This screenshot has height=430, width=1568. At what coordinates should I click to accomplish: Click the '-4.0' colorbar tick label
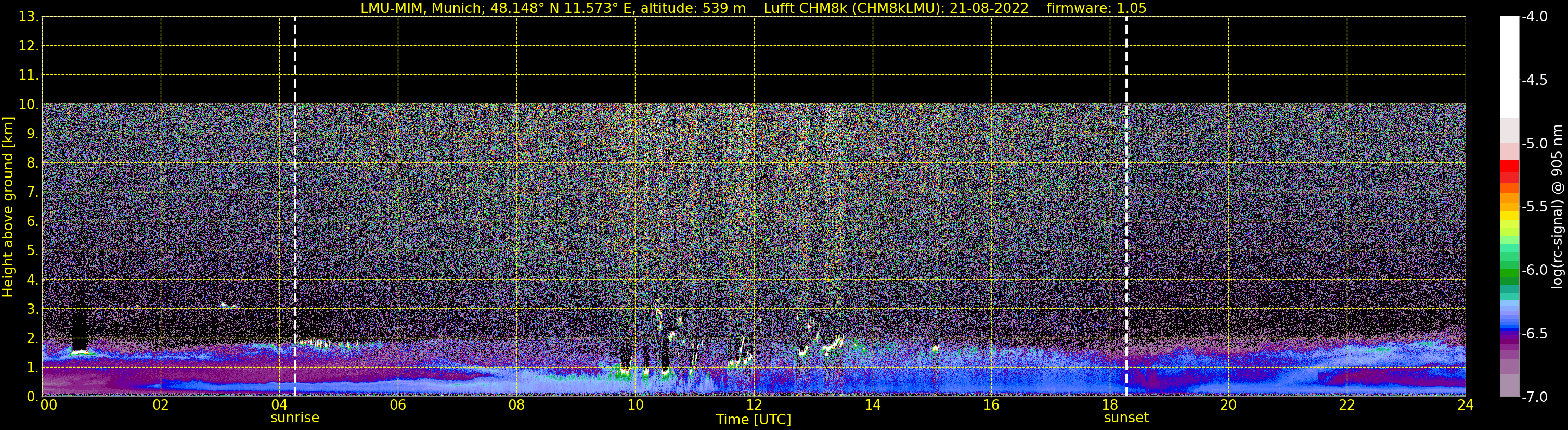1534,17
